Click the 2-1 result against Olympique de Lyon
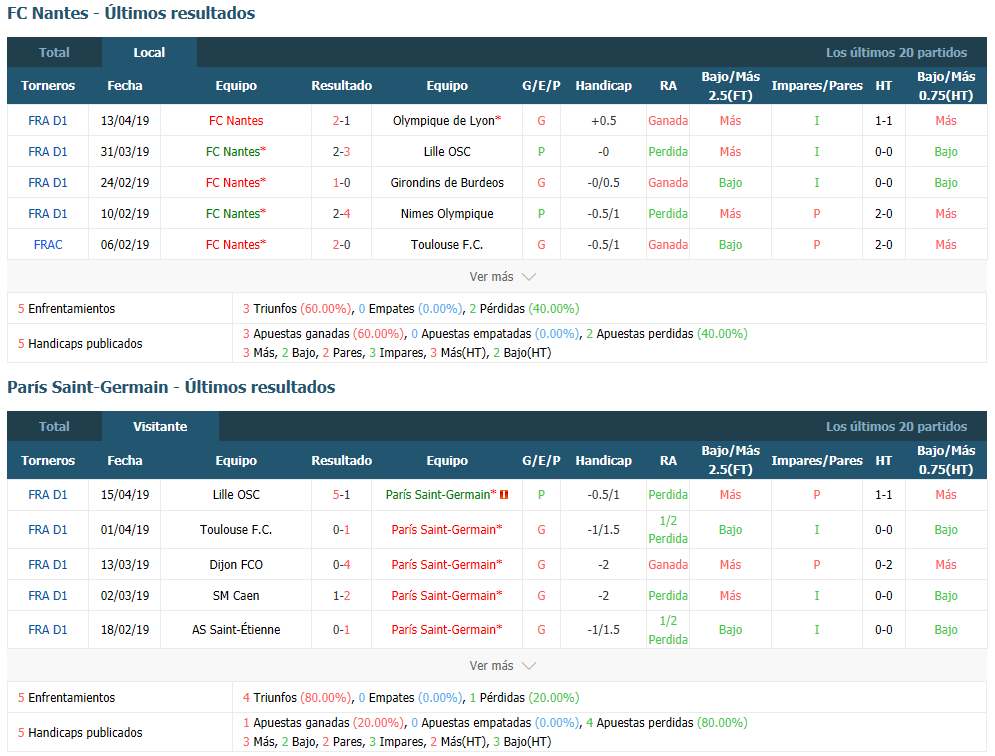995x756 pixels. click(341, 121)
